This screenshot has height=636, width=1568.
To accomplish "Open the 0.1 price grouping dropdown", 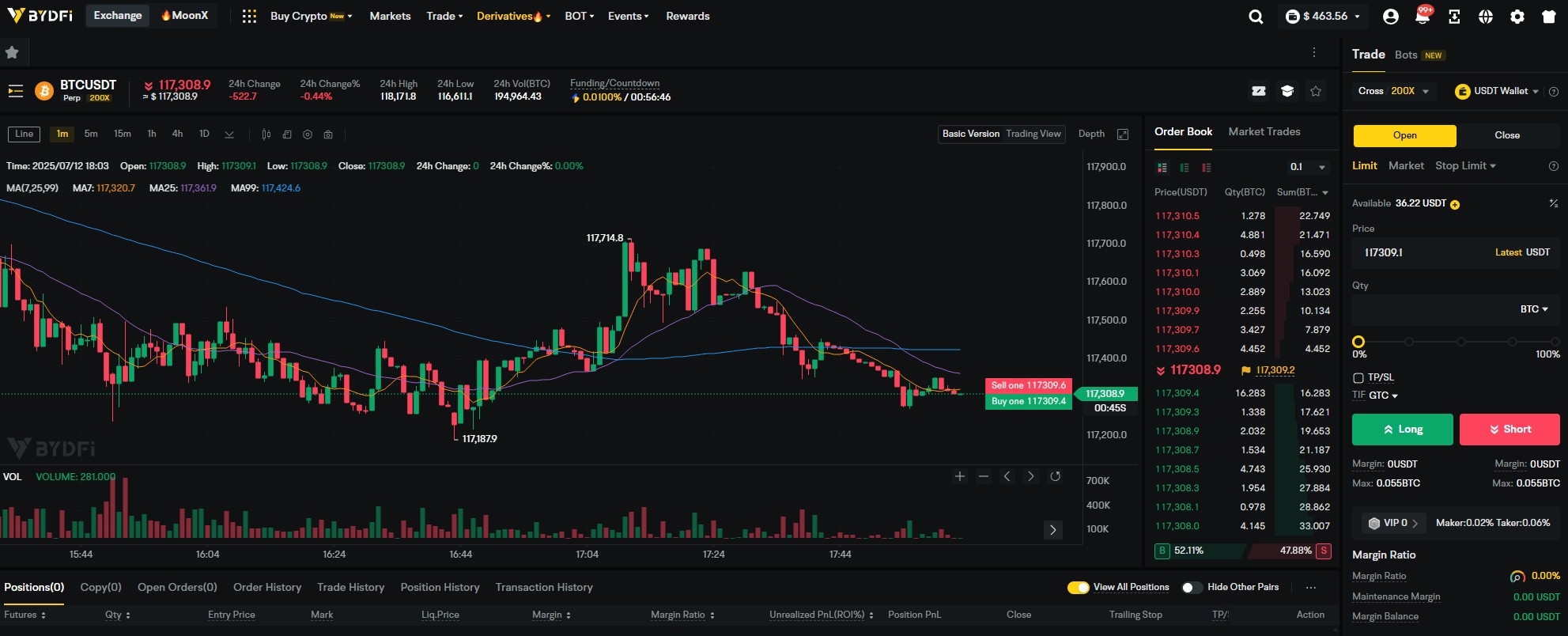I will coord(1308,167).
